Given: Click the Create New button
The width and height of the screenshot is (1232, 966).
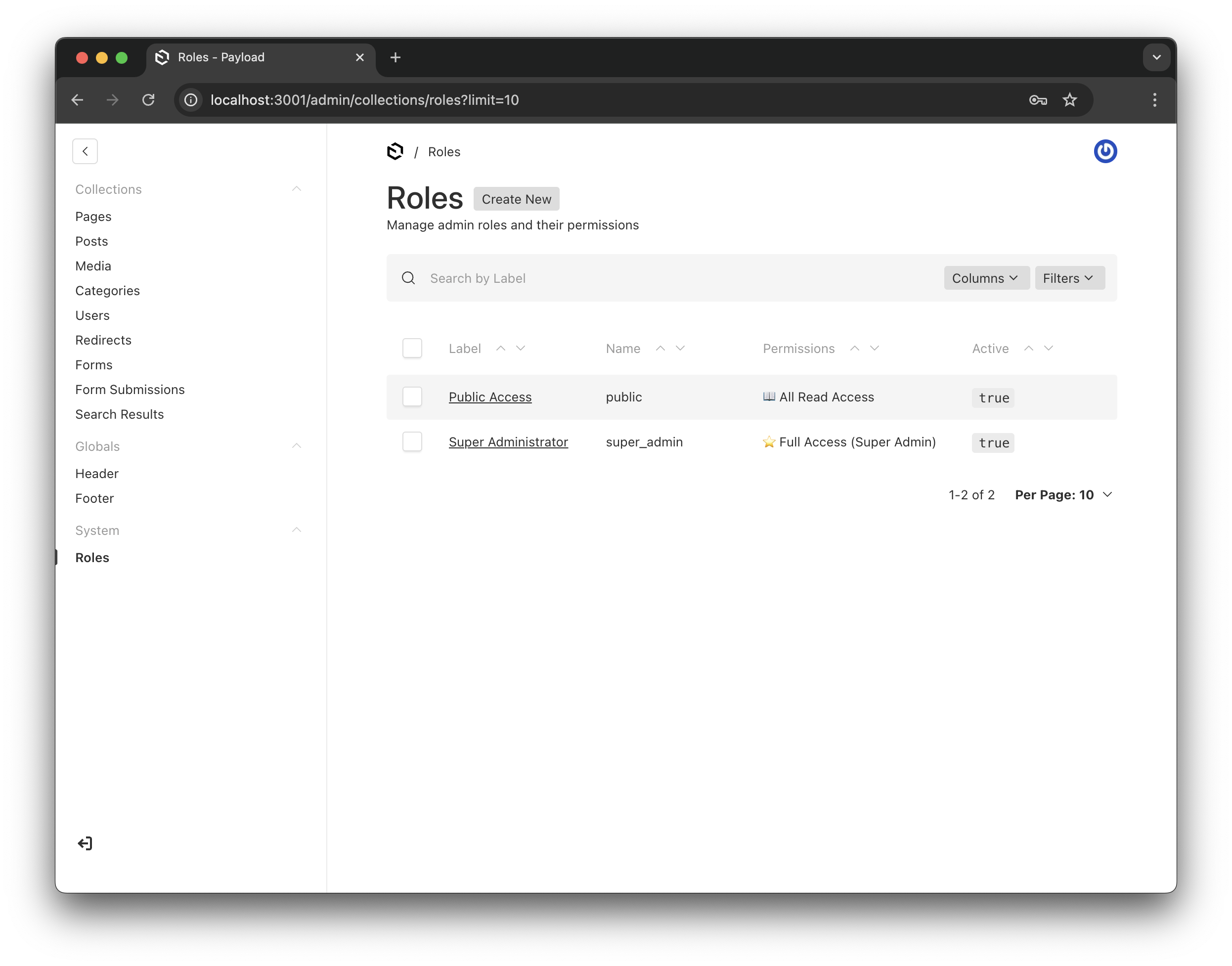Looking at the screenshot, I should [516, 199].
